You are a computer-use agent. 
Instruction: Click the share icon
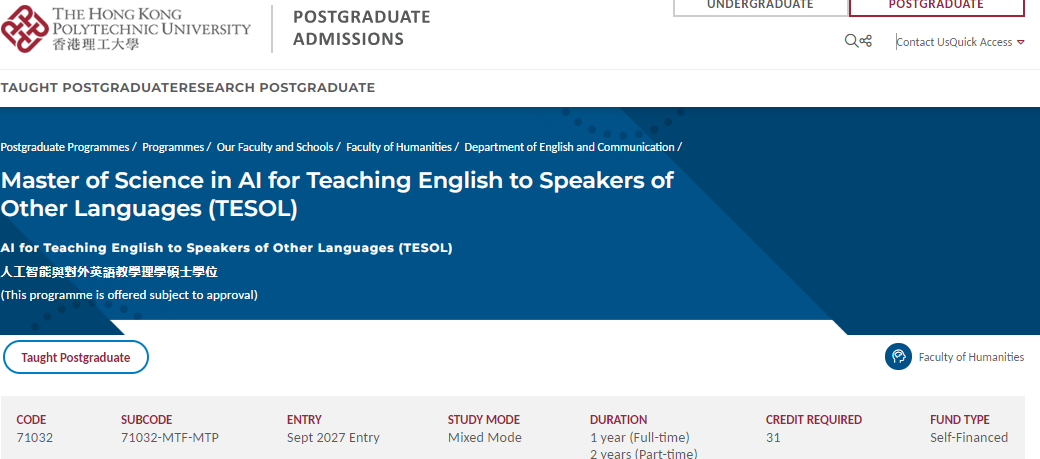coord(866,41)
